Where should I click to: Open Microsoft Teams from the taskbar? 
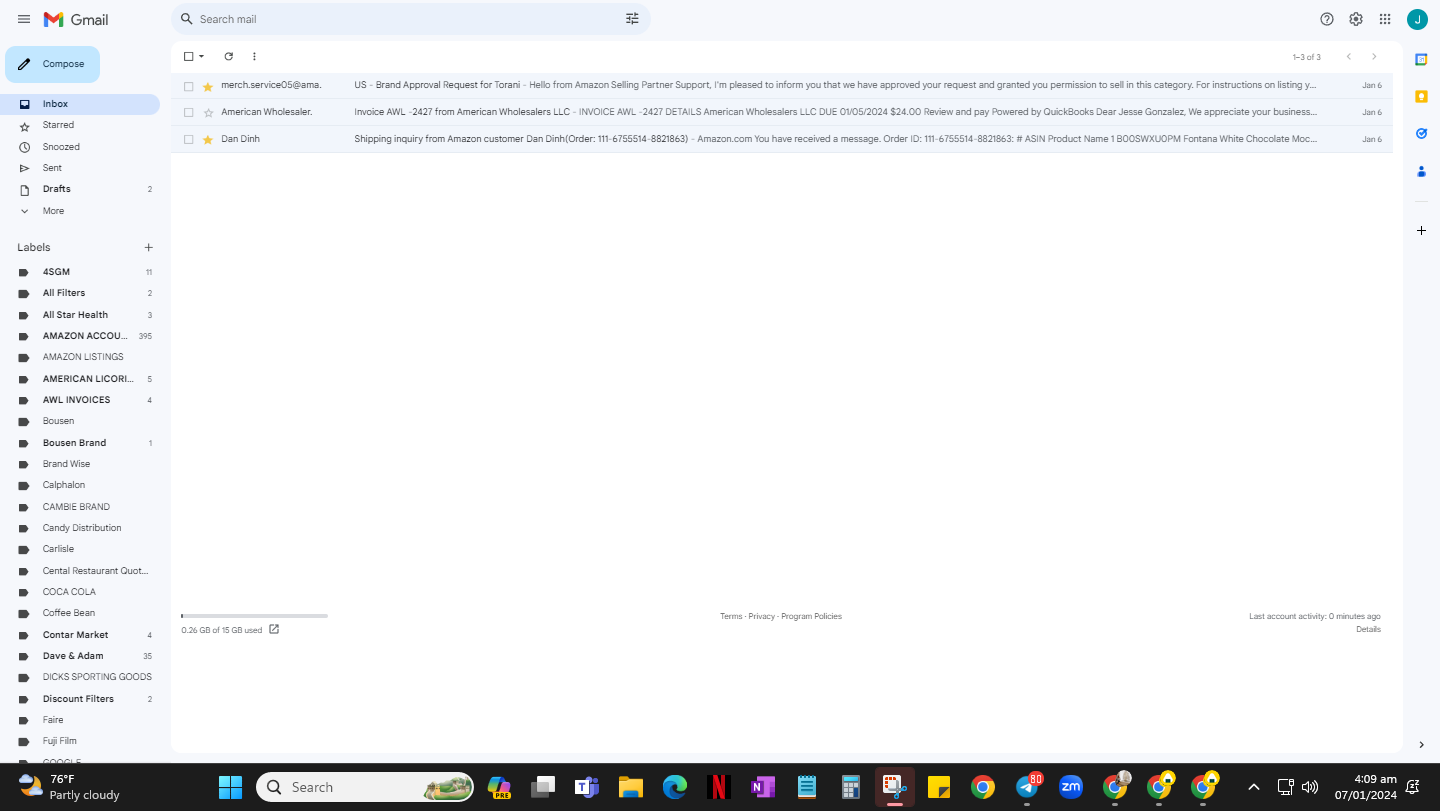(586, 788)
